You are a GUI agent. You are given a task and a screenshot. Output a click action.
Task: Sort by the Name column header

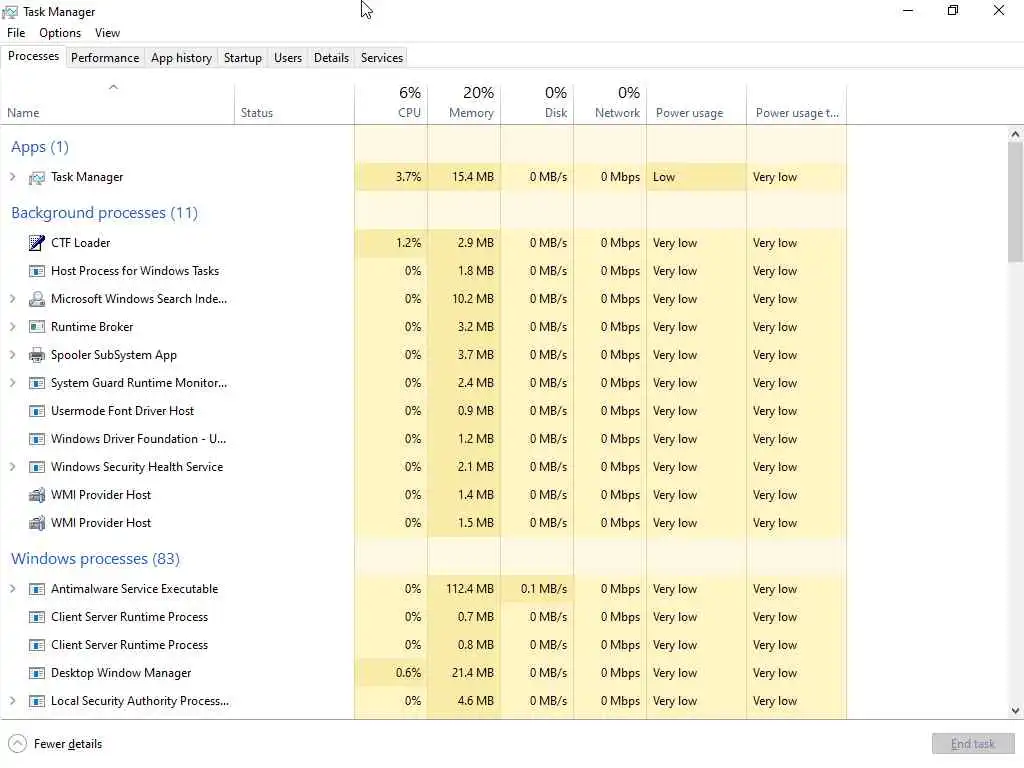point(118,103)
